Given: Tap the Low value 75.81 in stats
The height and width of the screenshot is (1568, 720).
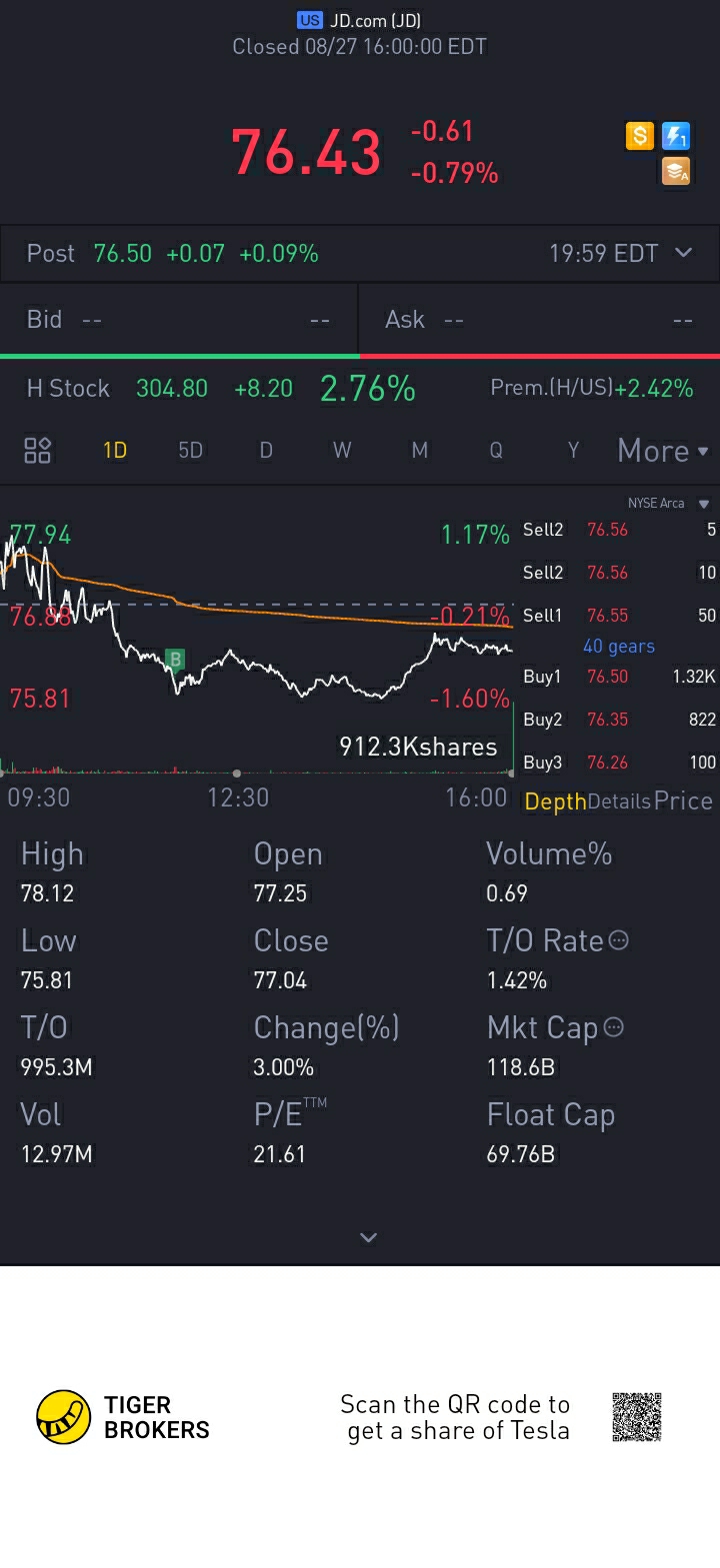Looking at the screenshot, I should click(46, 980).
